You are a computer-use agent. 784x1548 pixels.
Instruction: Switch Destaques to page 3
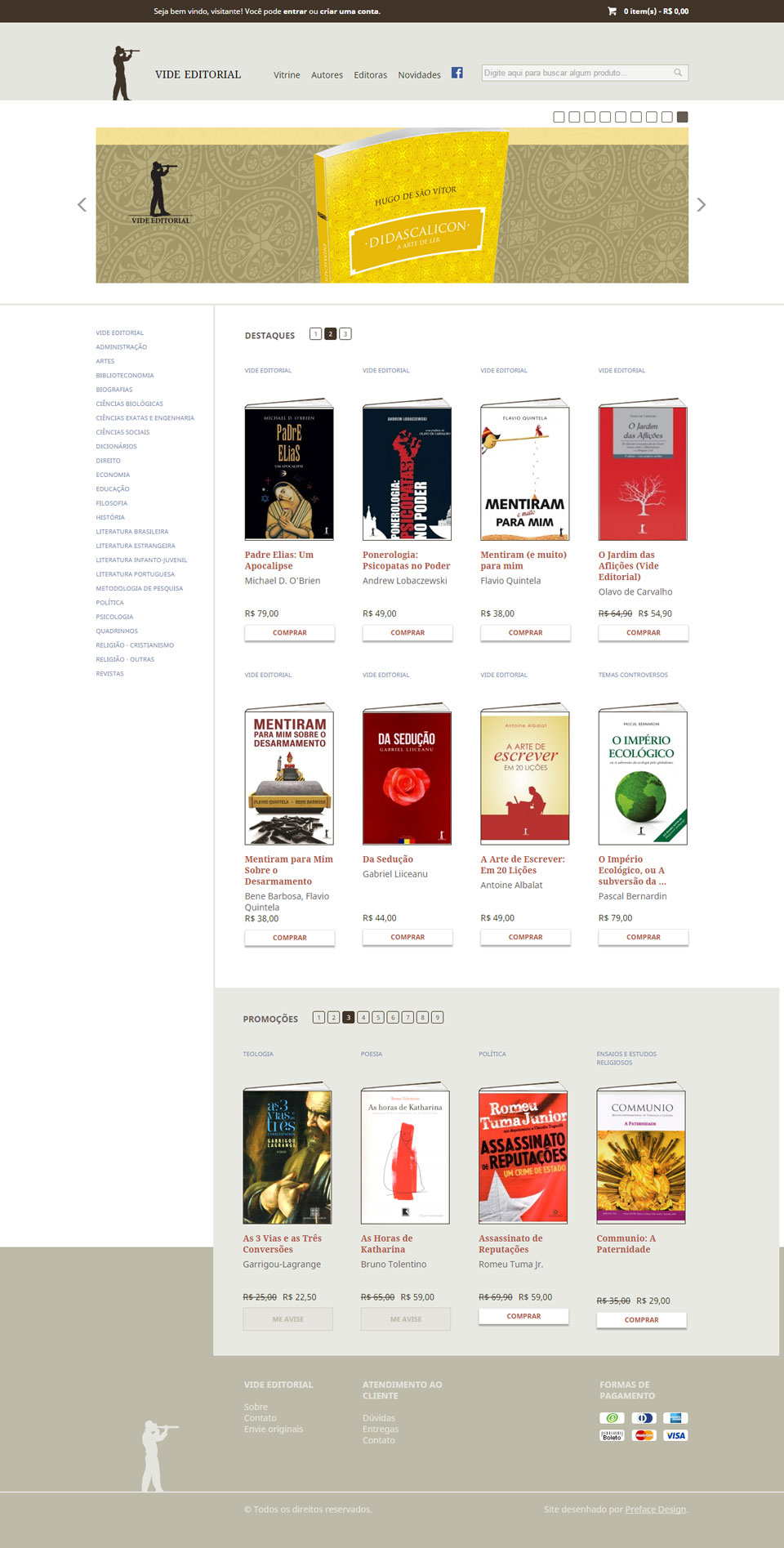pyautogui.click(x=345, y=333)
